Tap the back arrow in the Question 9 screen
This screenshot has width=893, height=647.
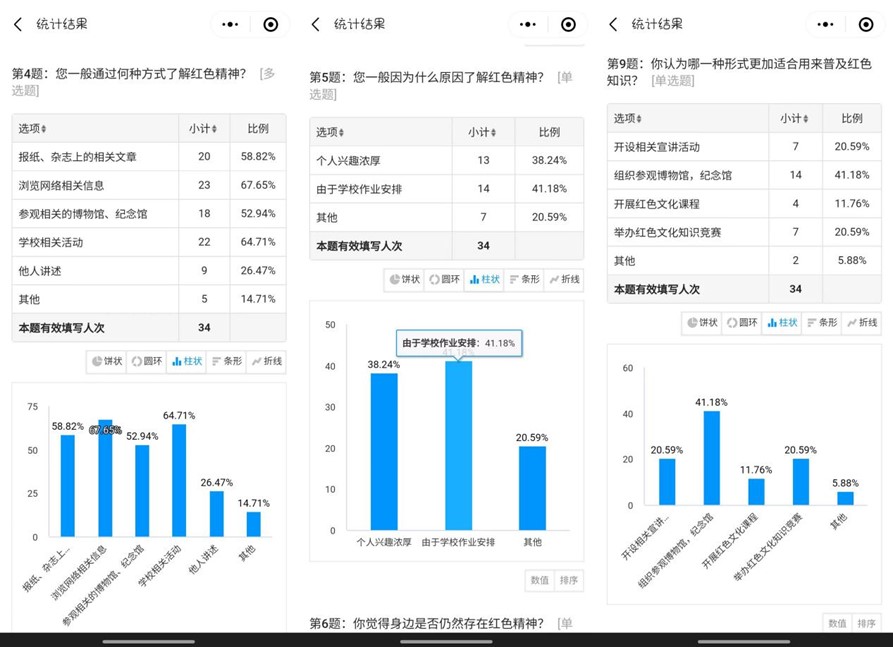[613, 24]
